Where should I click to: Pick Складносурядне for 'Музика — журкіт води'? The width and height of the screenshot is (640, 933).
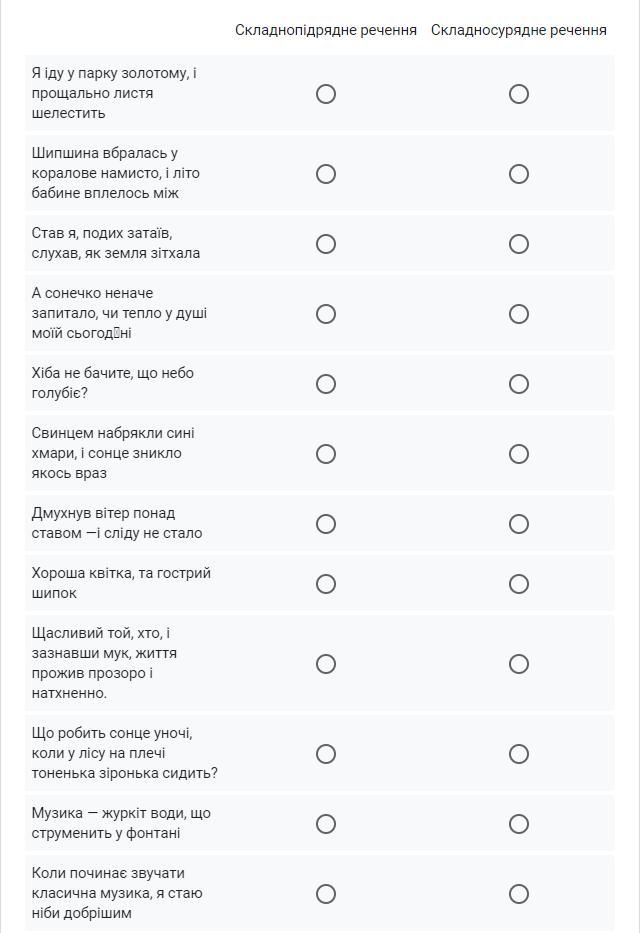[x=519, y=824]
